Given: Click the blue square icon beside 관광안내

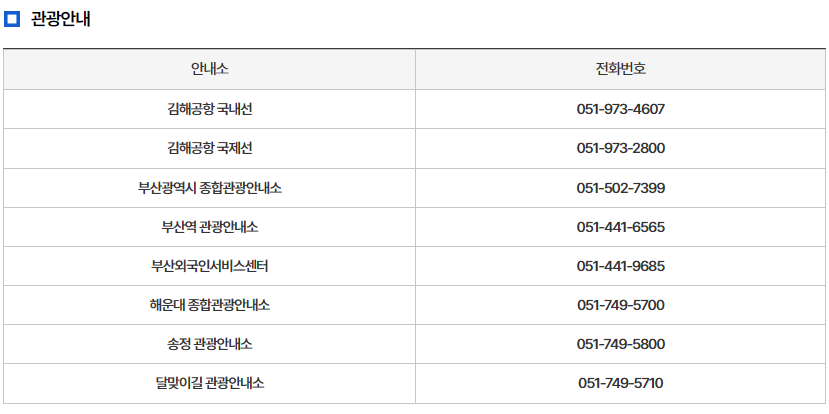Looking at the screenshot, I should (12, 19).
